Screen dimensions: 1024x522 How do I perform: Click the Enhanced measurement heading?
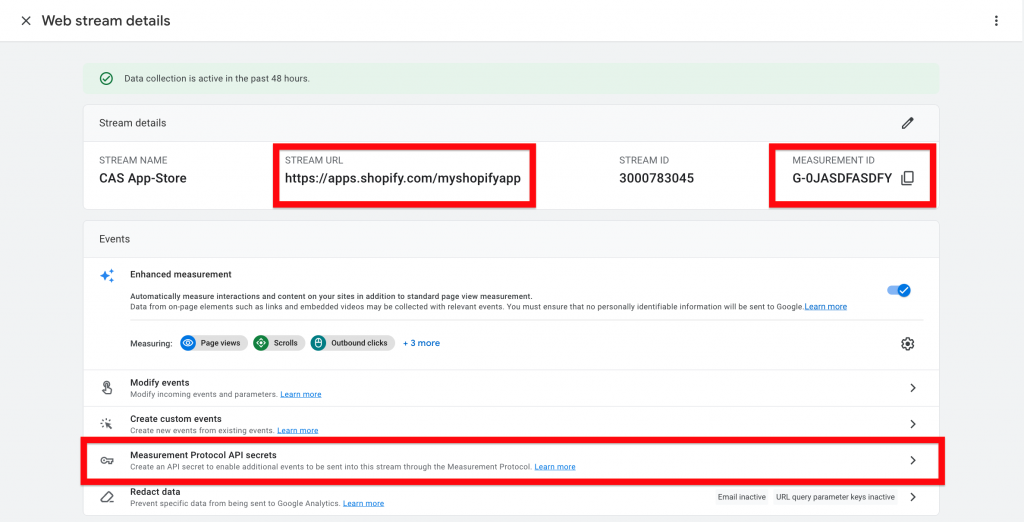coord(181,274)
